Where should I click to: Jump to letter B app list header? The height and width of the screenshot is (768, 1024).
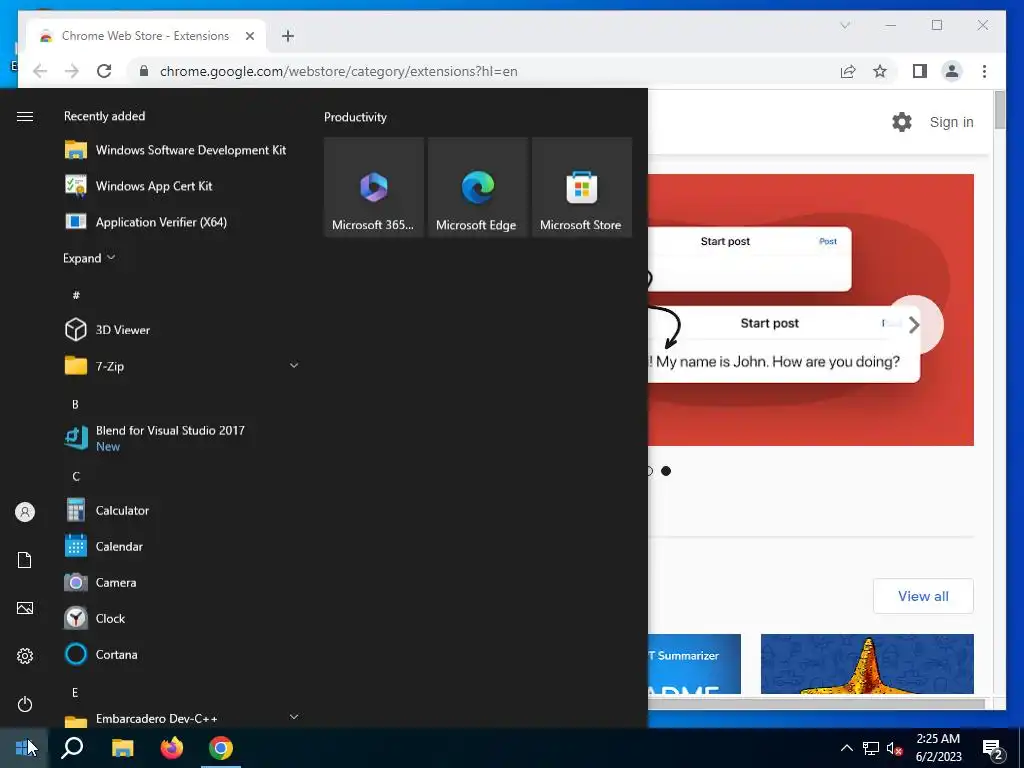coord(75,404)
